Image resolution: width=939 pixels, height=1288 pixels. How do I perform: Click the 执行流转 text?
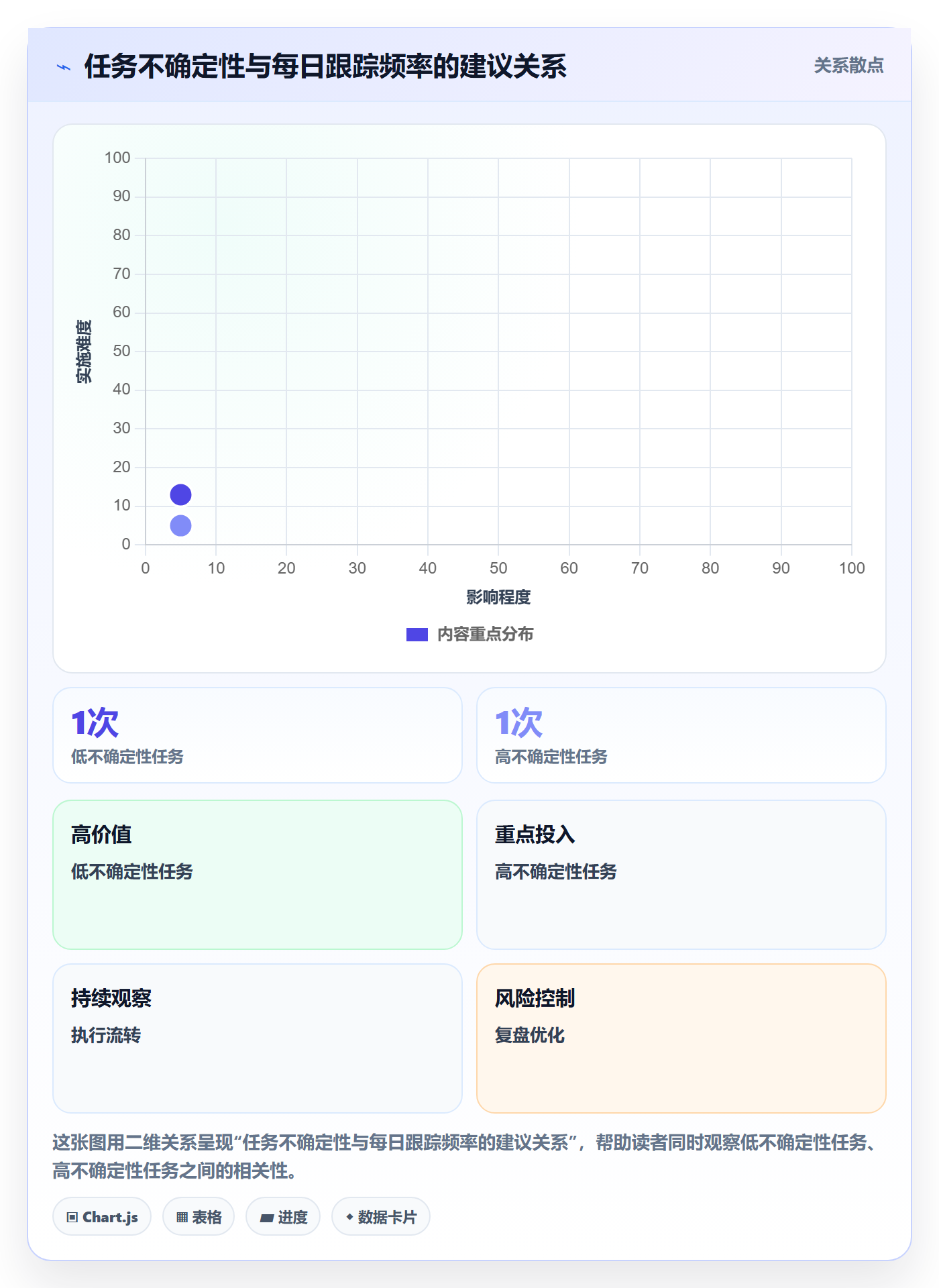tap(106, 1035)
